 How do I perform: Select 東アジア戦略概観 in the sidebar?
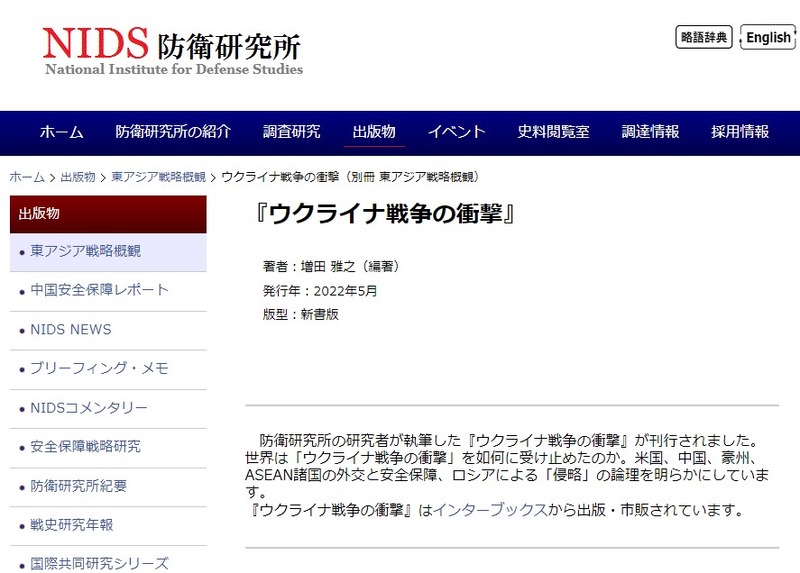click(x=86, y=251)
